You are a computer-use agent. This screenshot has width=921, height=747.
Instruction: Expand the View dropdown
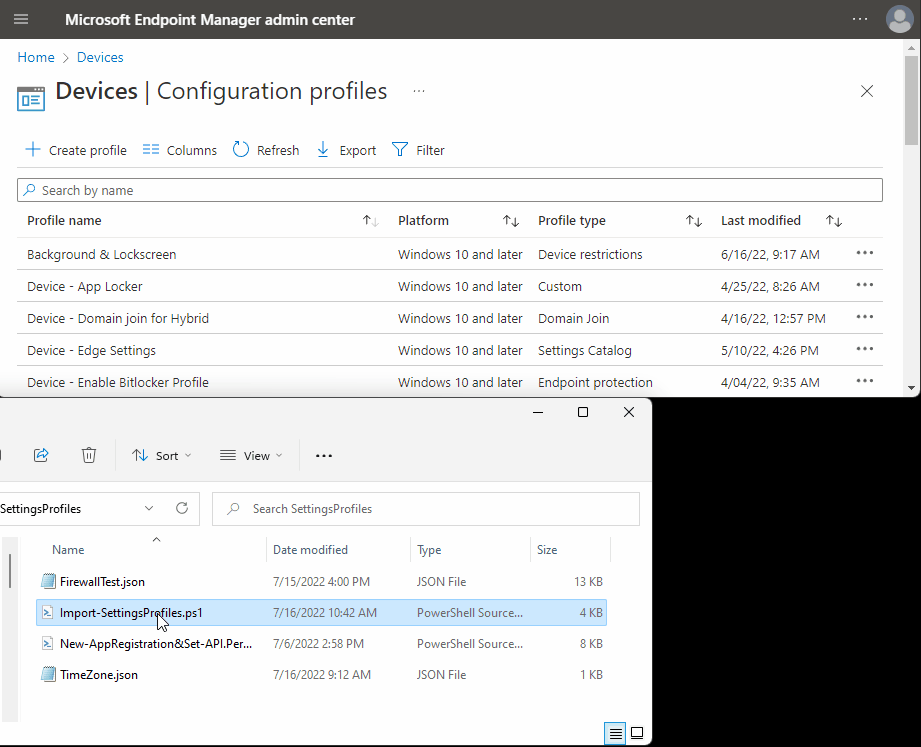pos(251,455)
